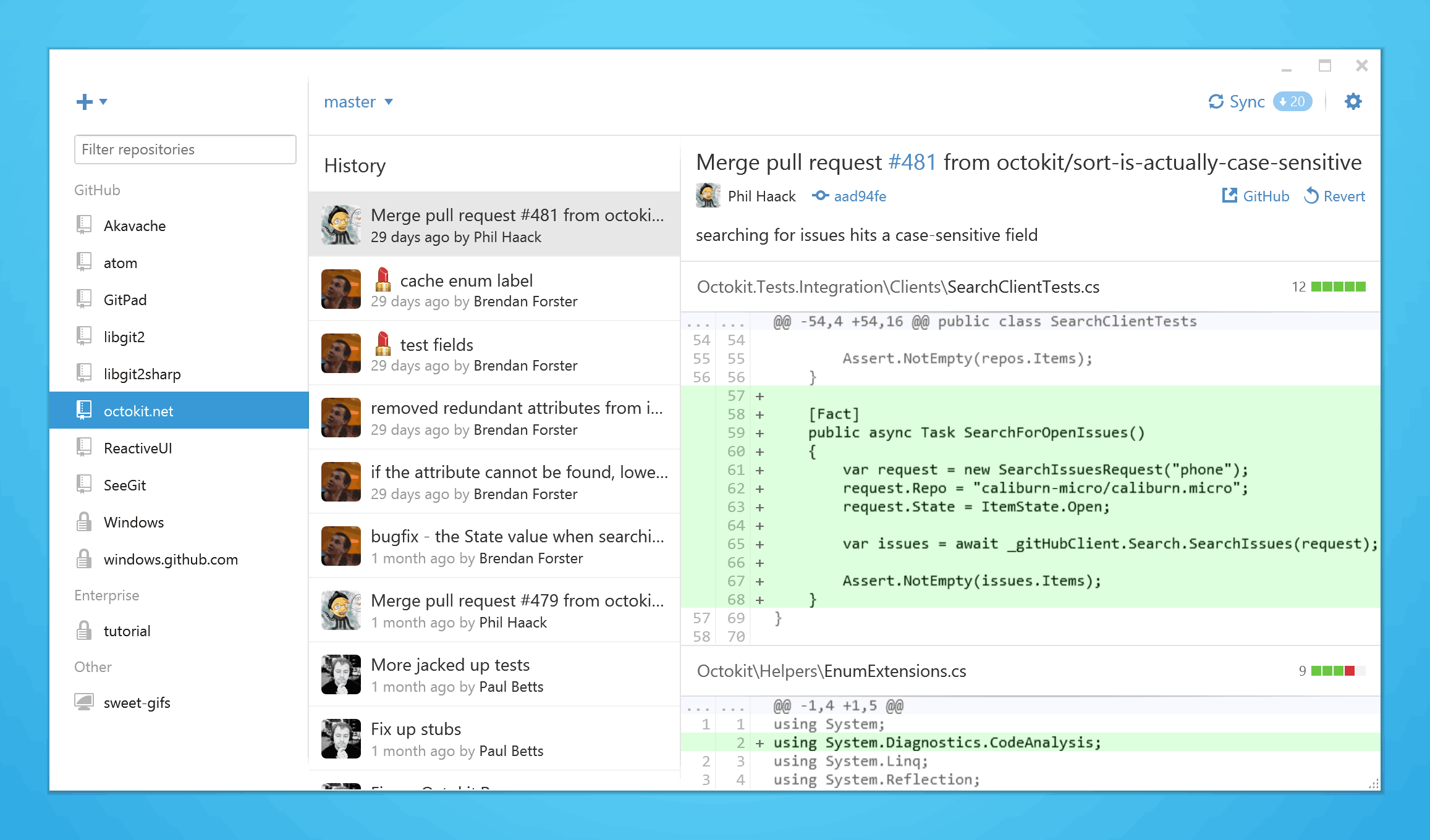Select More jacked up tests commit
The height and width of the screenshot is (840, 1430).
pos(494,674)
